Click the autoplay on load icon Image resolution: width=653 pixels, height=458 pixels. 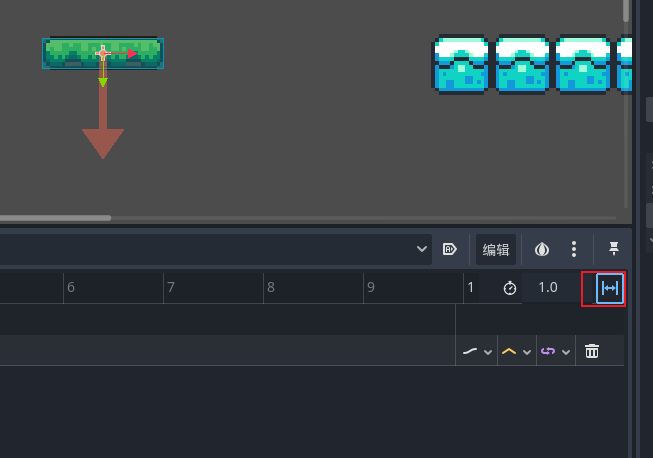(450, 249)
